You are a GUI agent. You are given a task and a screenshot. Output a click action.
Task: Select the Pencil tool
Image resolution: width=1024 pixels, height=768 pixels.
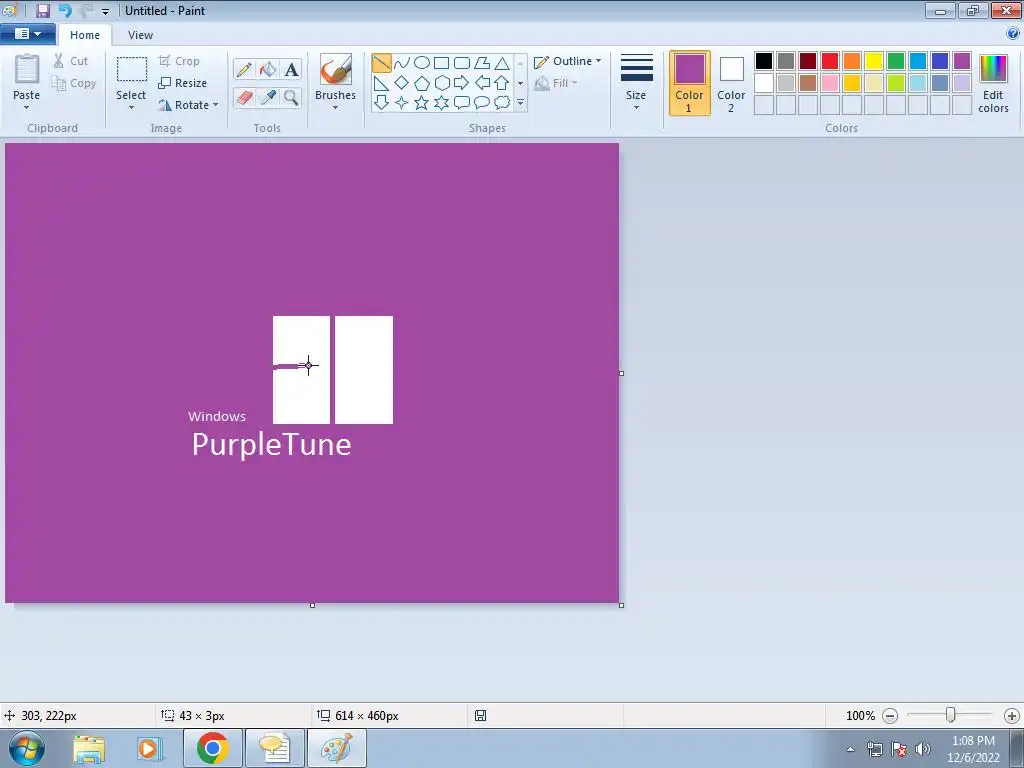(x=244, y=69)
